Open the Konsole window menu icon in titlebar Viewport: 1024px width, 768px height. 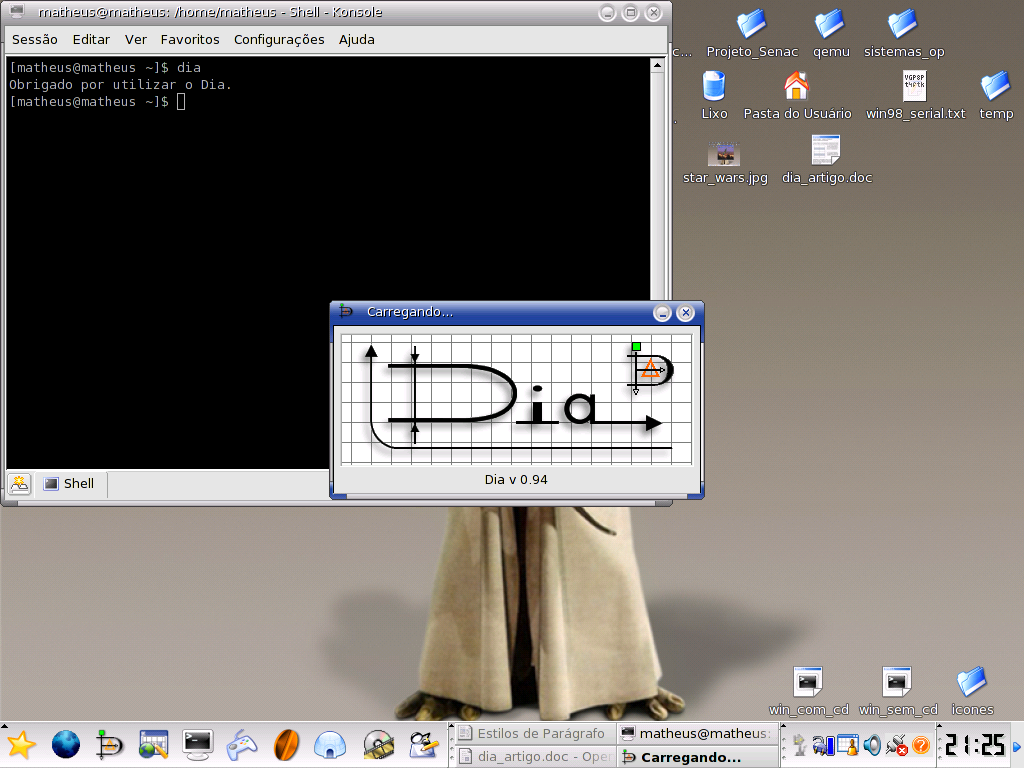click(x=17, y=12)
